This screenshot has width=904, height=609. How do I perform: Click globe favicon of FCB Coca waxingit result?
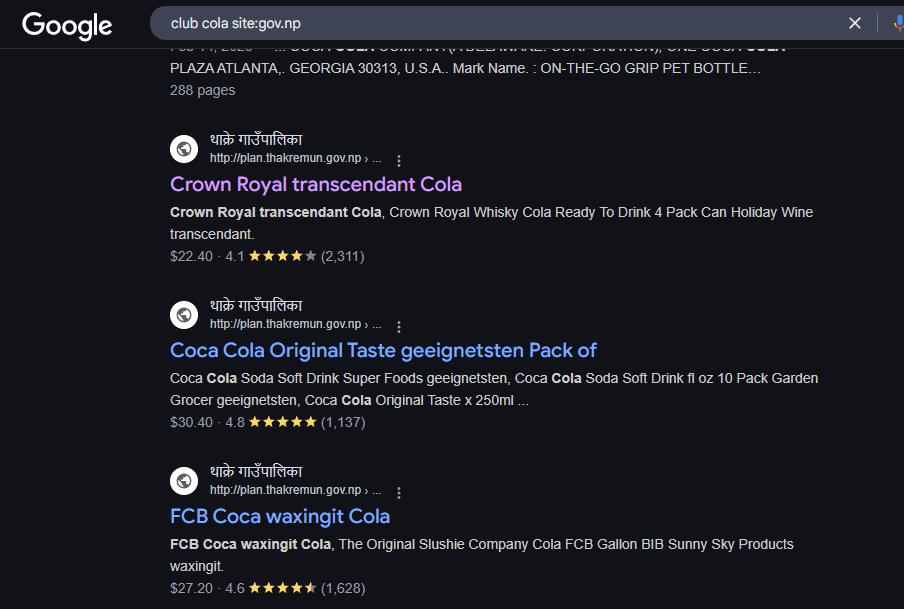point(184,481)
